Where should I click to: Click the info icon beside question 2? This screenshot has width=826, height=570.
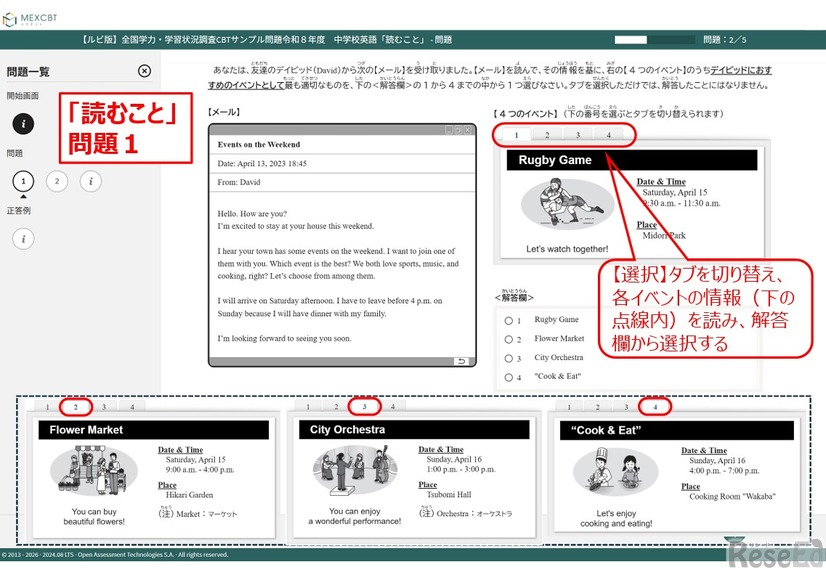91,181
